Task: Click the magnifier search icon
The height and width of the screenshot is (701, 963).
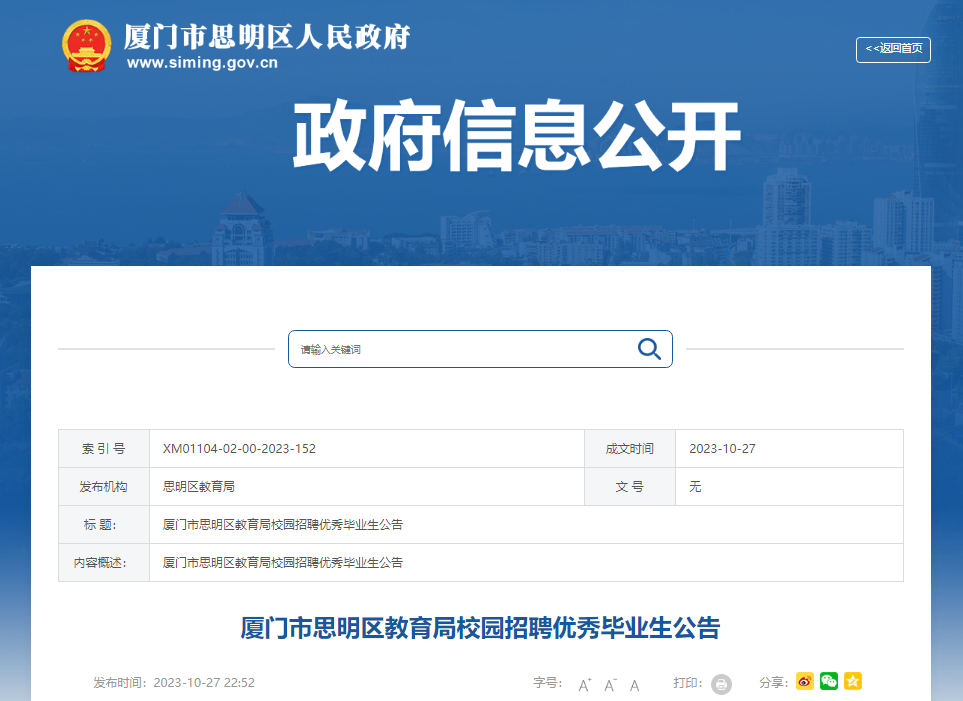Action: (649, 349)
